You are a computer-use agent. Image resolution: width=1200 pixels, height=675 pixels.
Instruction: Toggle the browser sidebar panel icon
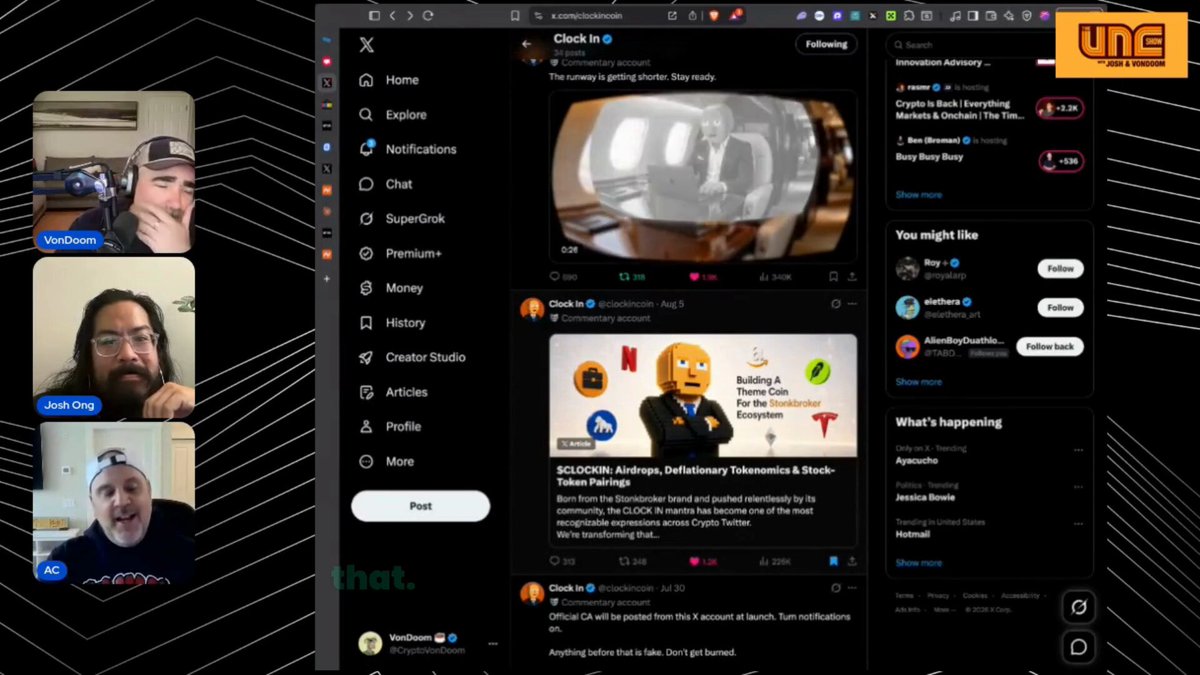(374, 15)
